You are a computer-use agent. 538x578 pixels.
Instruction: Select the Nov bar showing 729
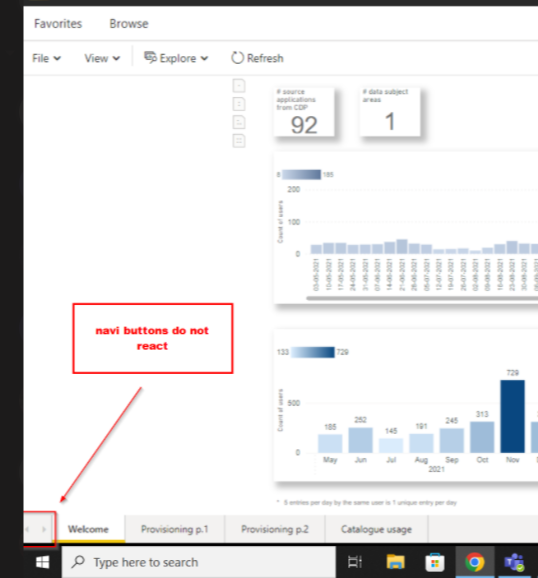pyautogui.click(x=512, y=416)
